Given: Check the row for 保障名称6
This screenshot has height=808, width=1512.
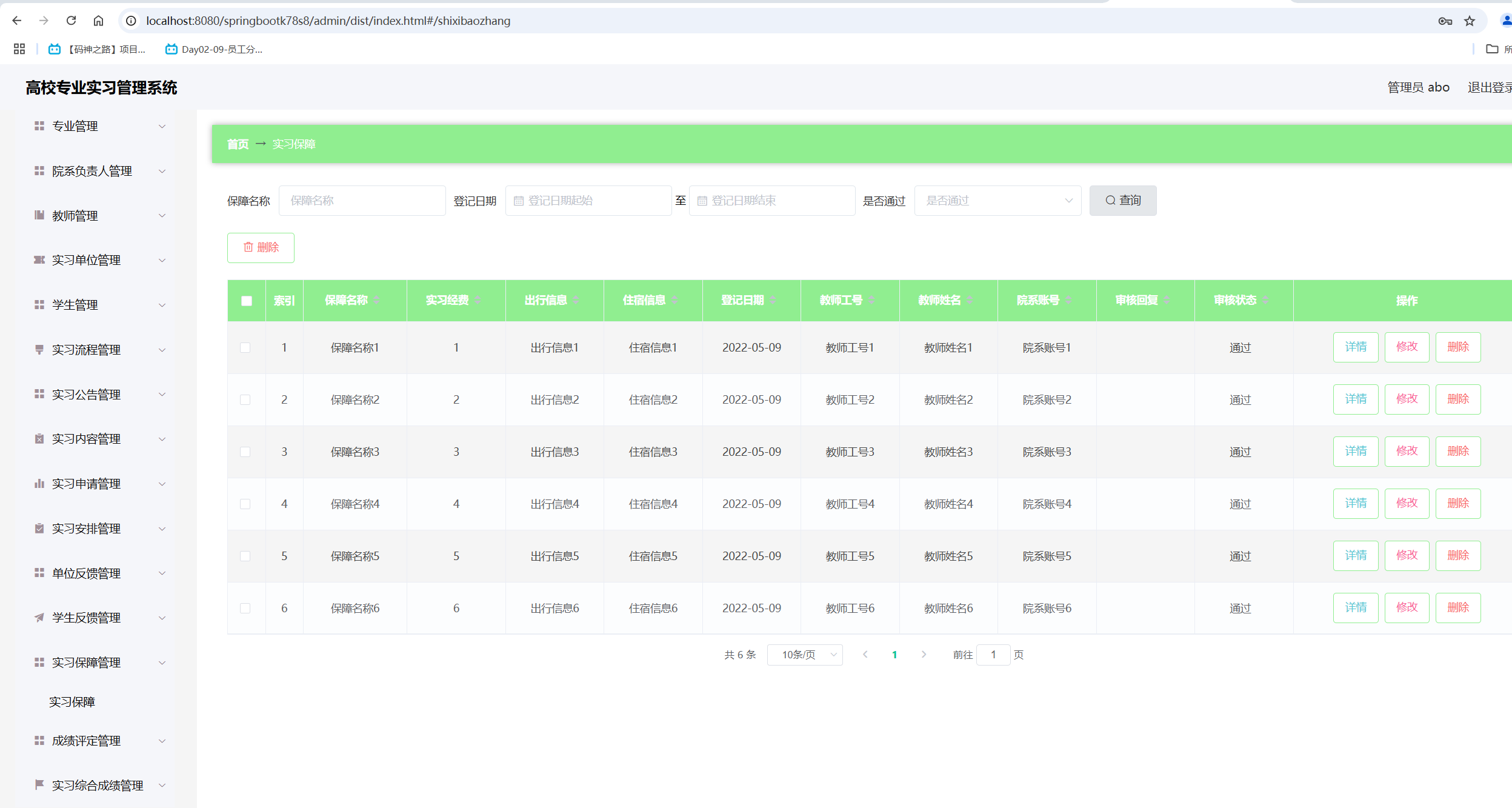Looking at the screenshot, I should tap(245, 608).
